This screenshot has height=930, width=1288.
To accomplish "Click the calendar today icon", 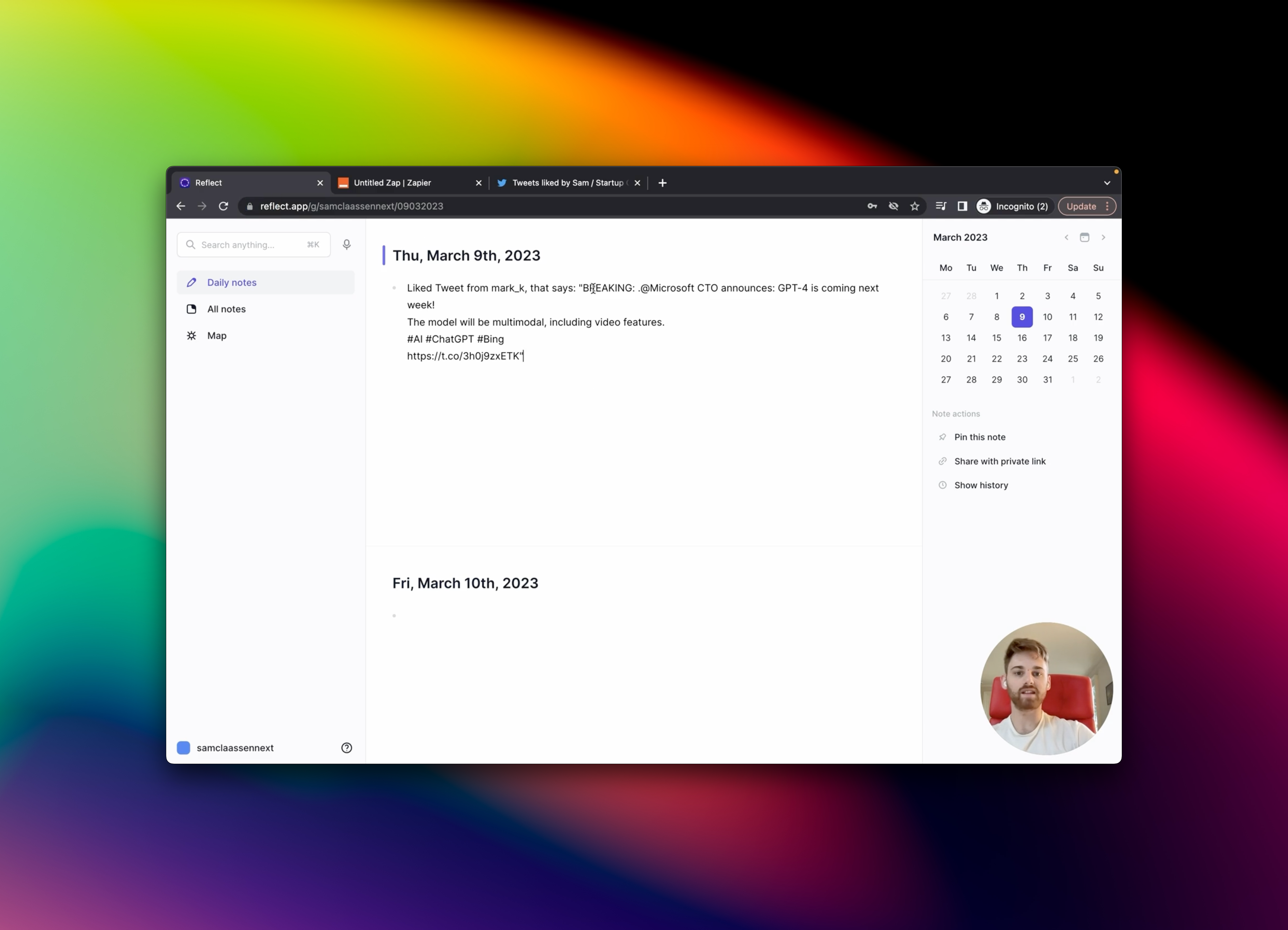I will [1084, 238].
